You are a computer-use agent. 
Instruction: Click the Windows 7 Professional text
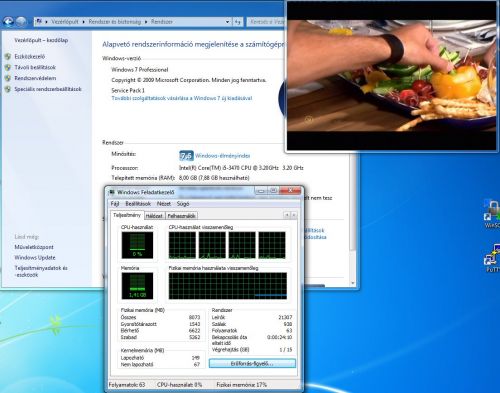pyautogui.click(x=140, y=70)
